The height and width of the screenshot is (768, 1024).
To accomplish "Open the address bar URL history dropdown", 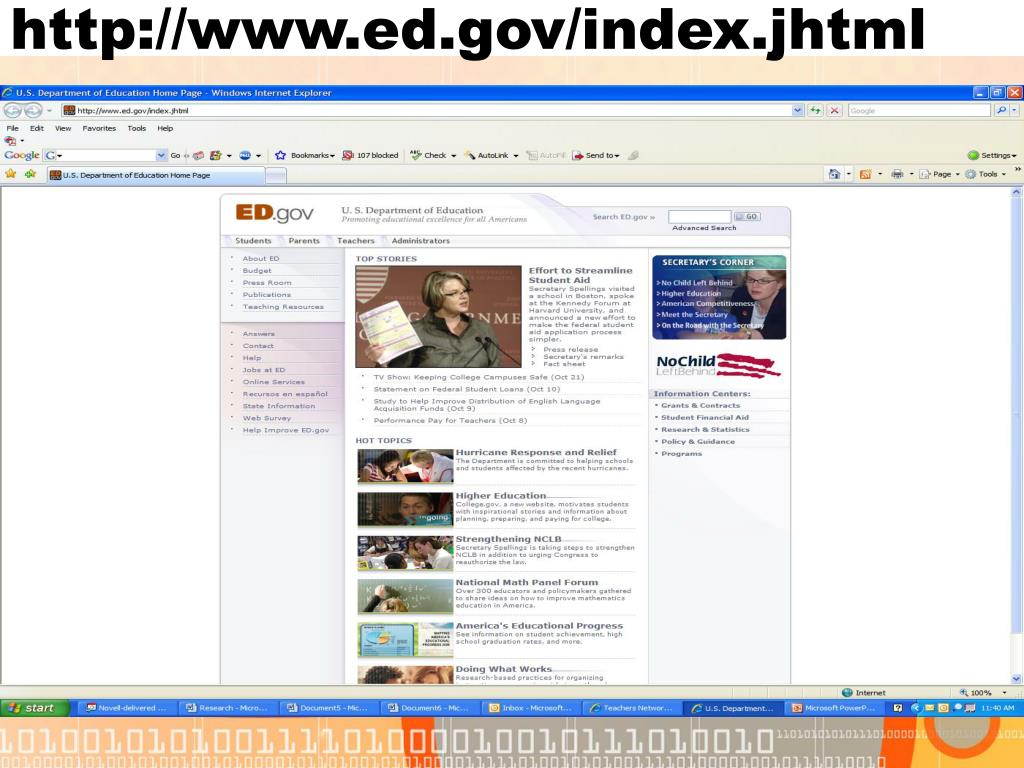I will [x=797, y=110].
